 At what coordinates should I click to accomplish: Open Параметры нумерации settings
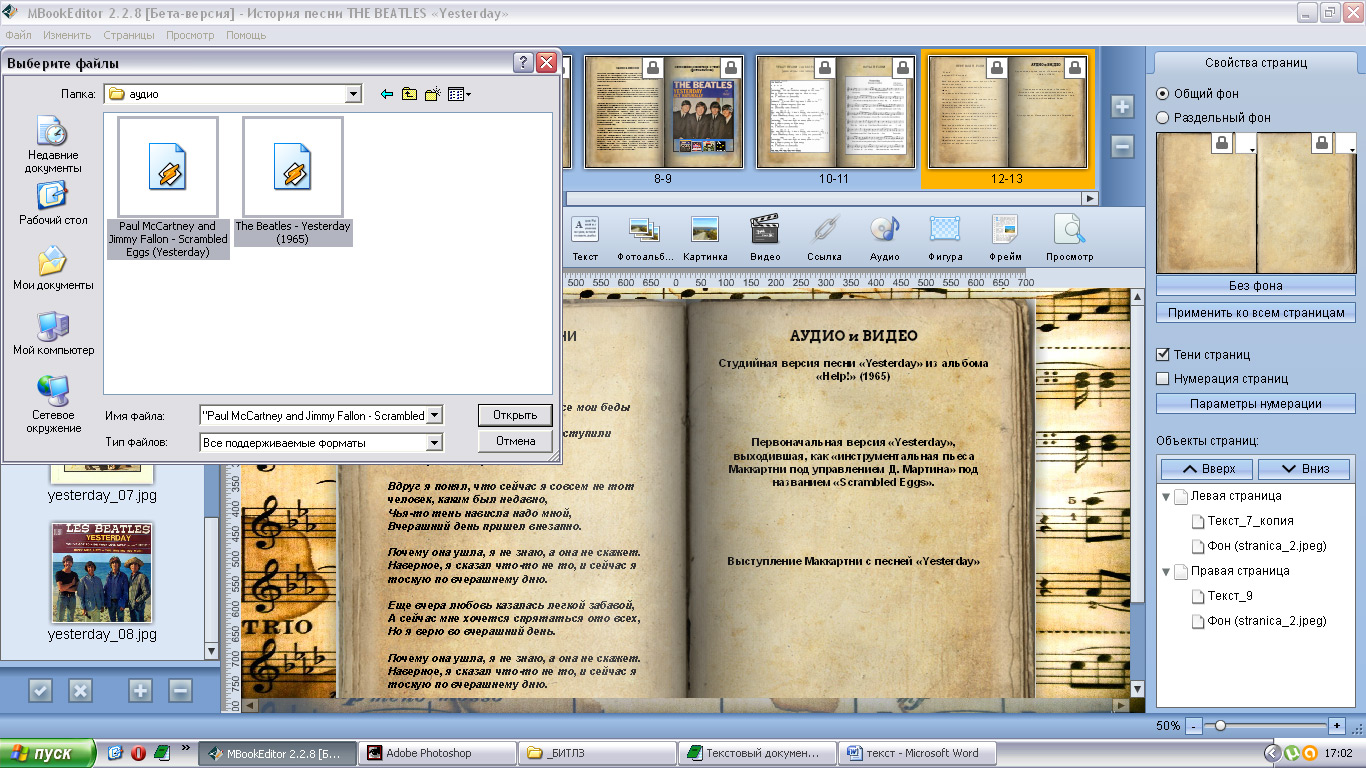click(x=1255, y=404)
